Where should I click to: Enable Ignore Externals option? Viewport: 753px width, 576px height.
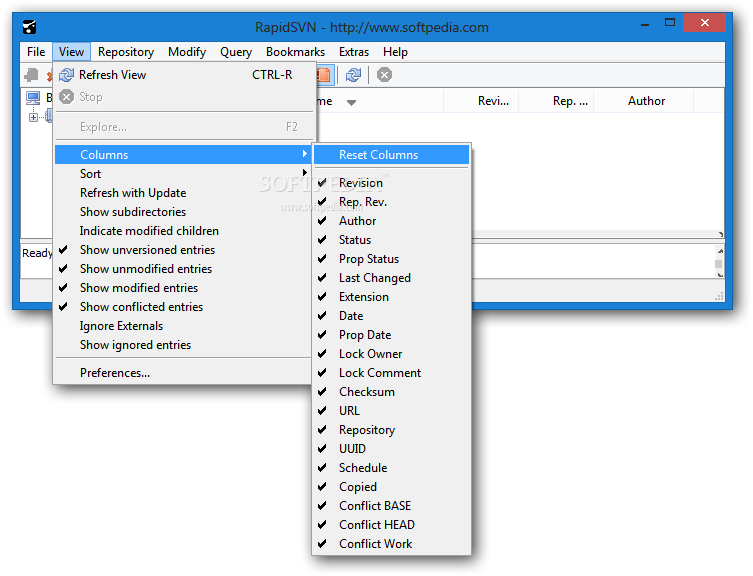click(x=184, y=326)
